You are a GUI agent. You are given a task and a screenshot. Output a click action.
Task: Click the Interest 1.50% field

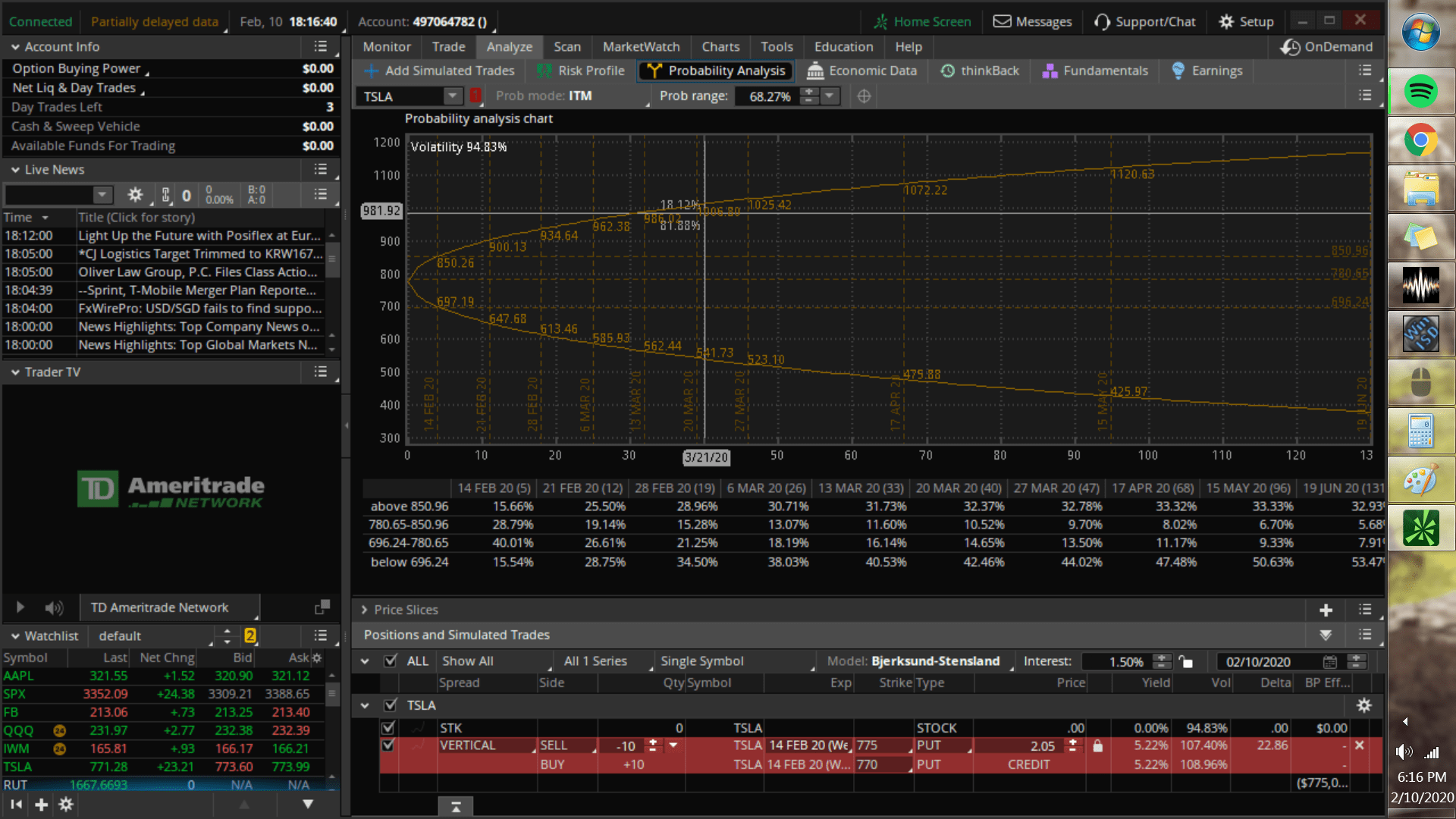1116,662
